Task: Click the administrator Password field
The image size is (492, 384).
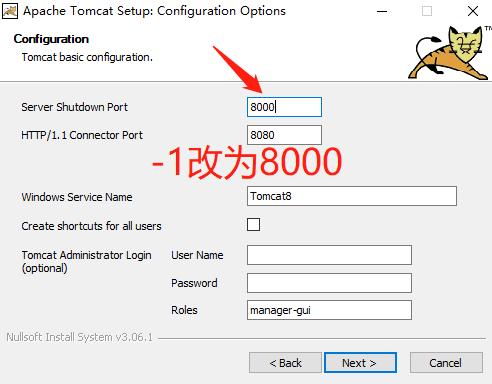Action: click(x=329, y=283)
